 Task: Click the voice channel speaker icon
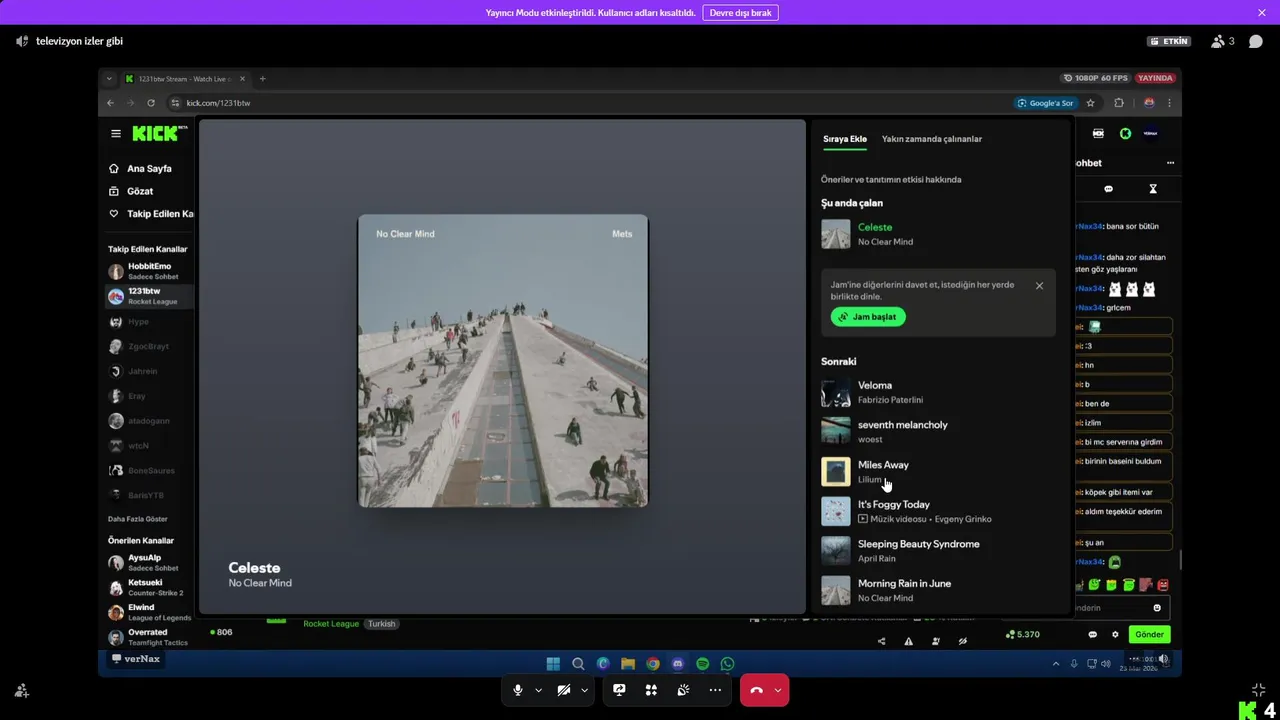[x=22, y=41]
